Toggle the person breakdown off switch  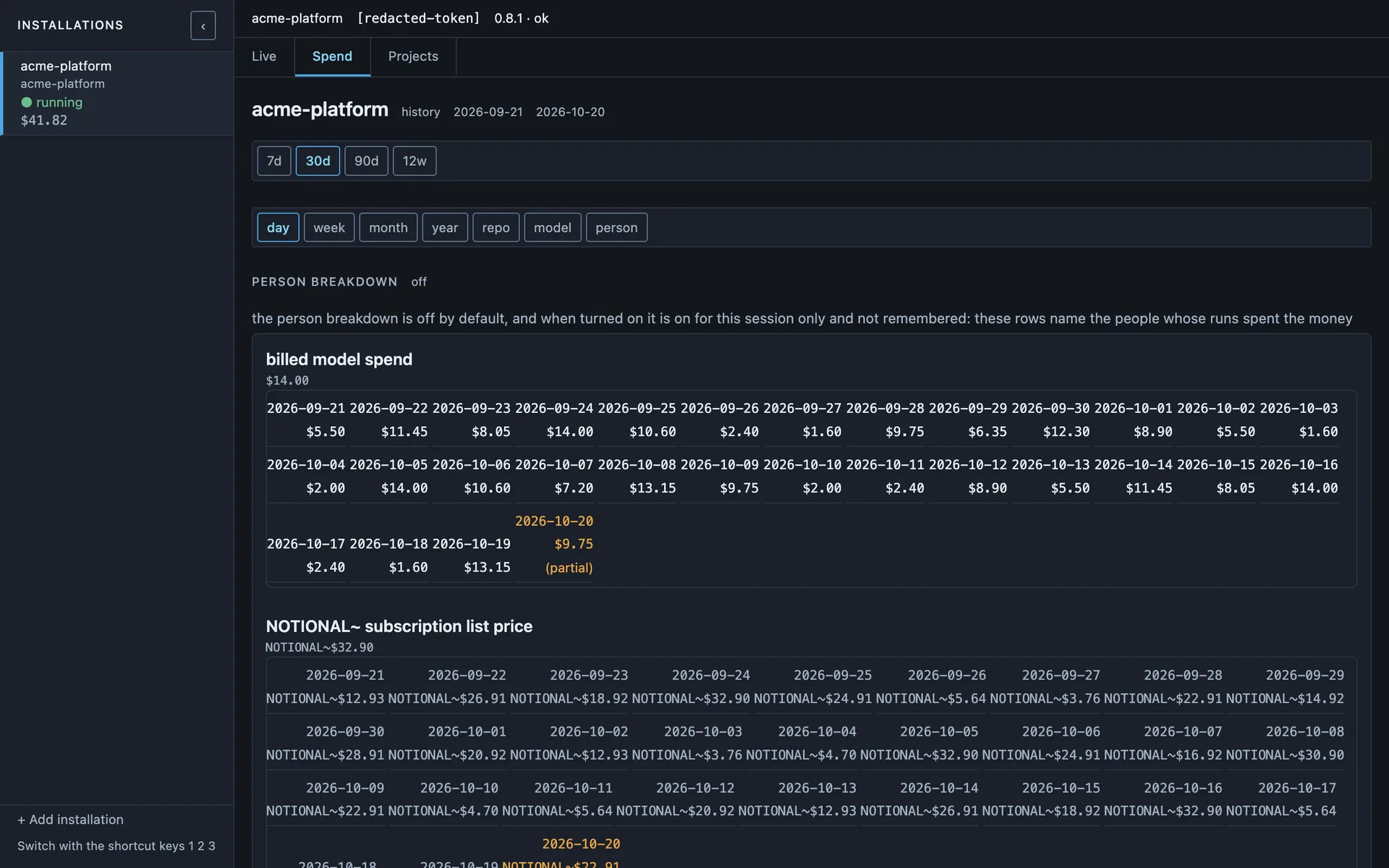pyautogui.click(x=419, y=282)
